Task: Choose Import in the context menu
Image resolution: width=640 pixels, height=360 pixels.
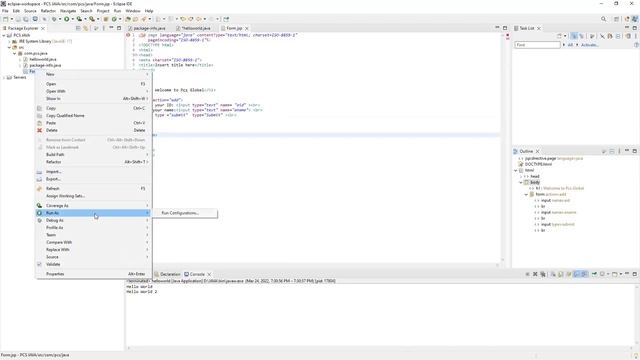Action: (x=93, y=172)
